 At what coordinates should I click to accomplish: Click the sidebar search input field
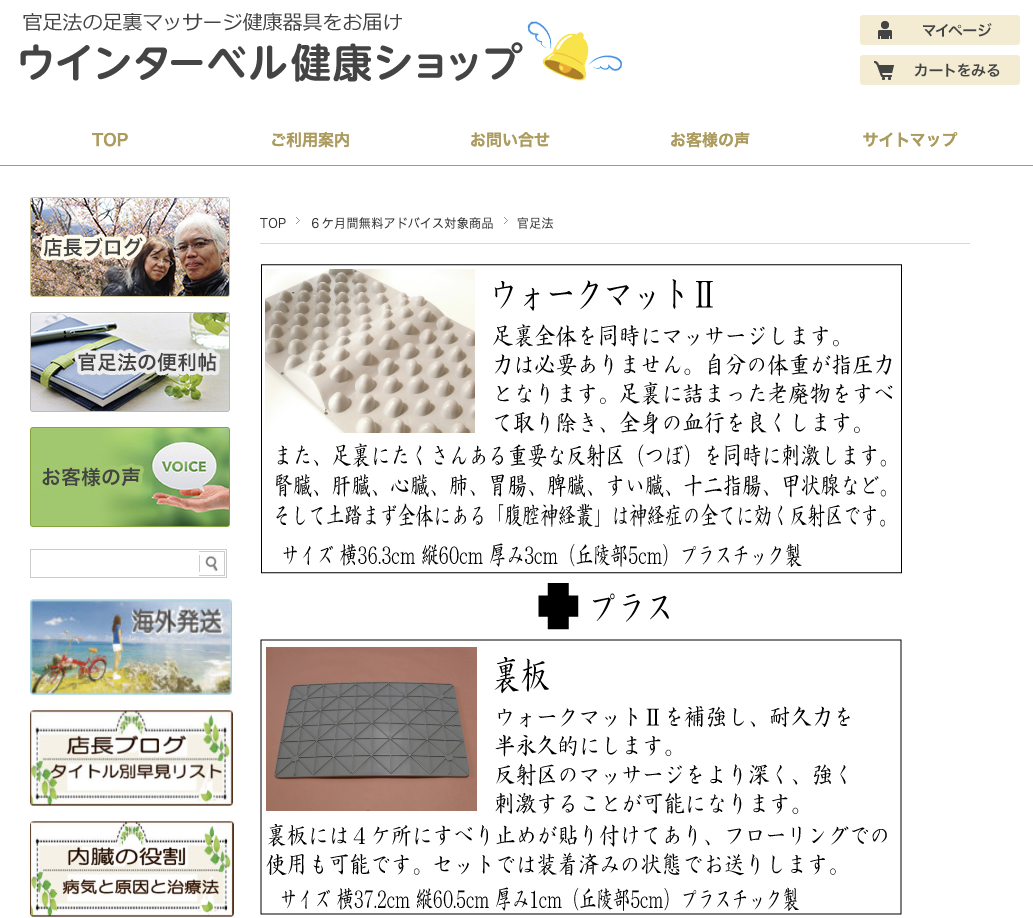click(114, 564)
